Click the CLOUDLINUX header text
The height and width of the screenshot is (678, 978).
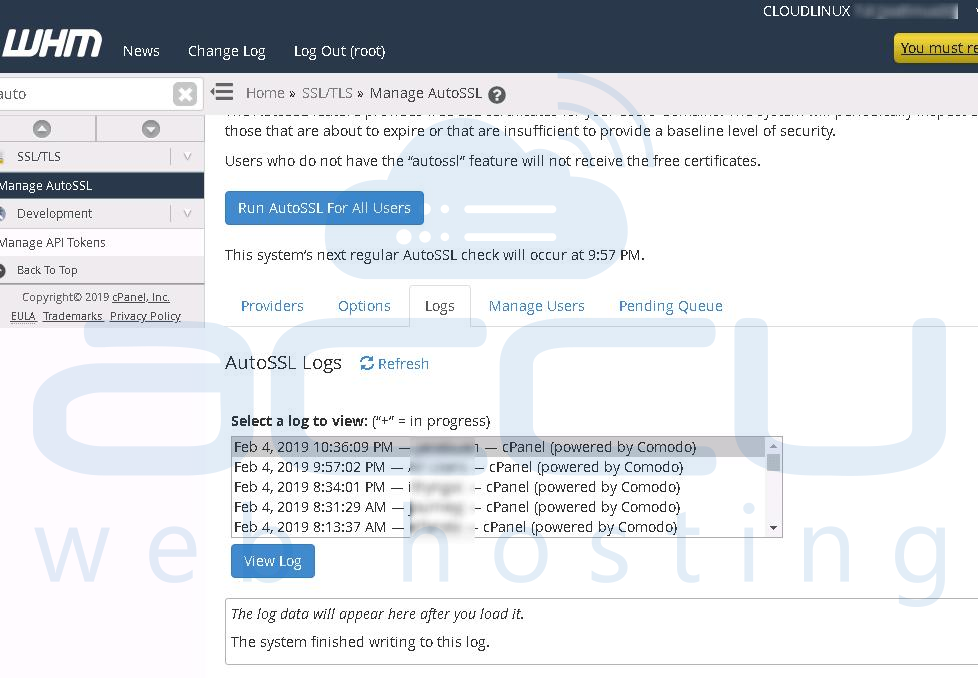(x=806, y=11)
